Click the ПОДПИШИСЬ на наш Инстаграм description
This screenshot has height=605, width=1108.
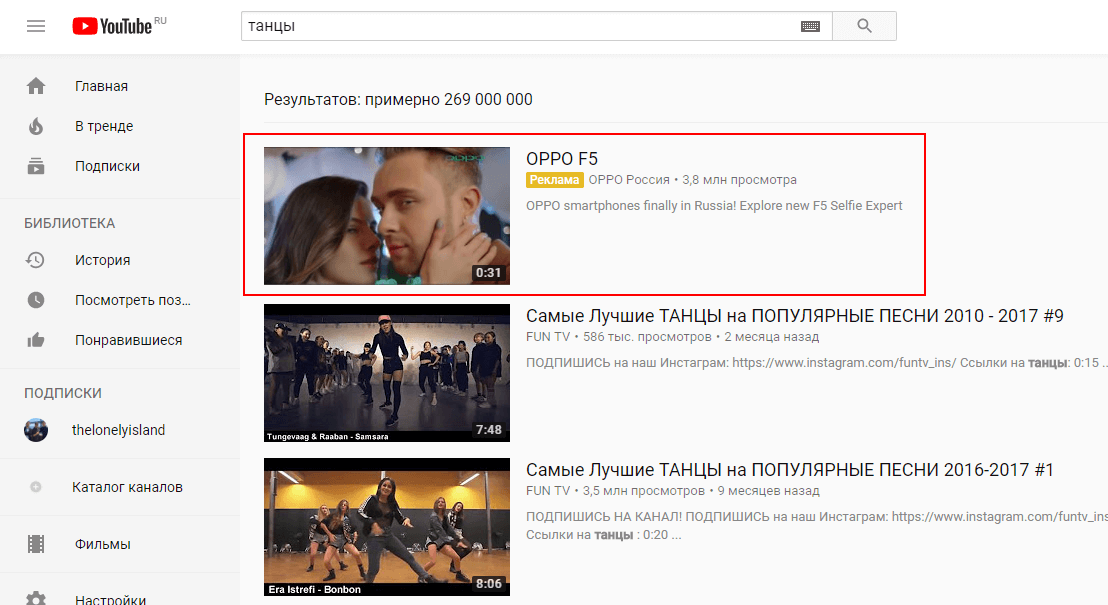(817, 363)
